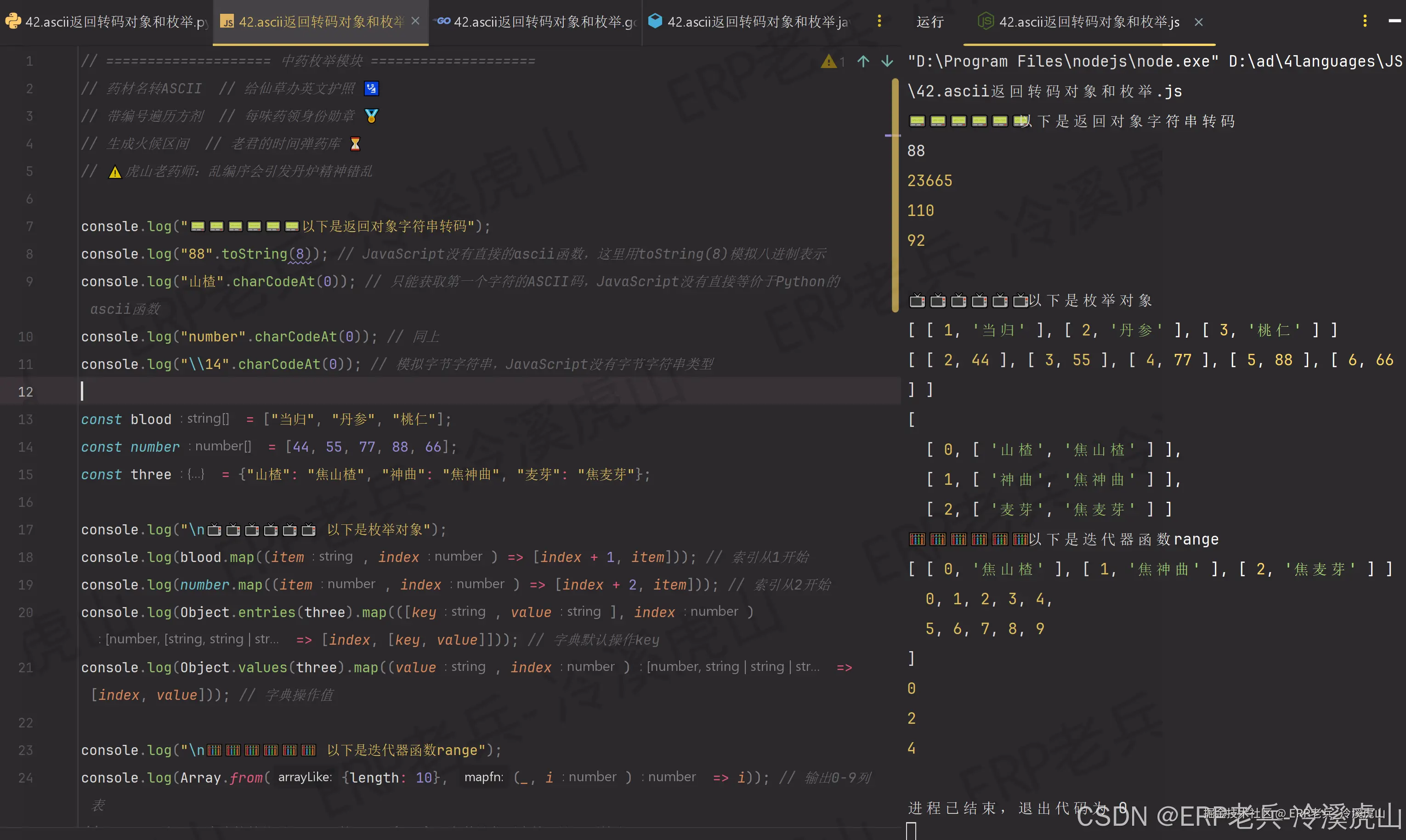Close the active JS editor tab

click(x=415, y=21)
